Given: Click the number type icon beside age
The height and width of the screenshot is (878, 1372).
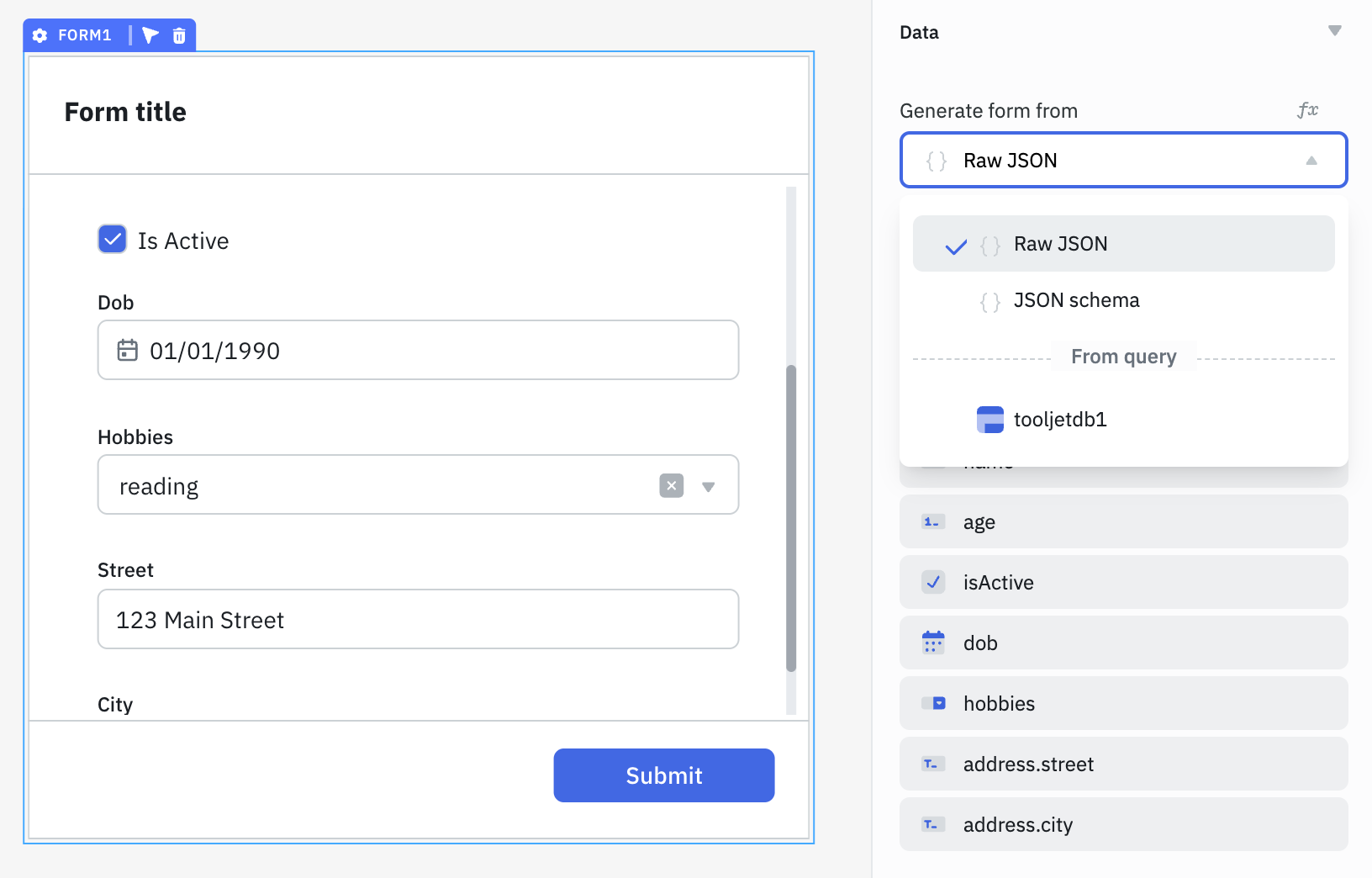Looking at the screenshot, I should (931, 521).
